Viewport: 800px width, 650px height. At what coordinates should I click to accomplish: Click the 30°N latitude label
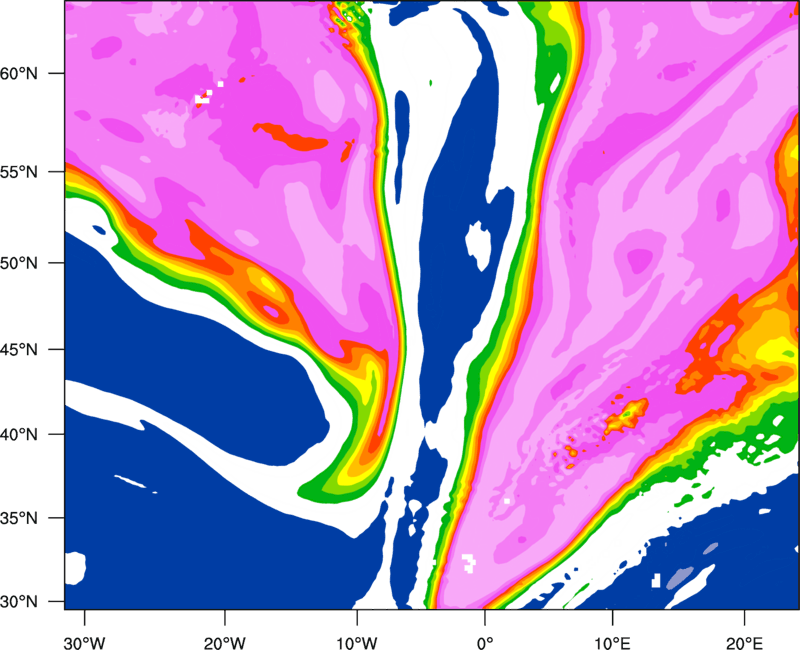tap(19, 602)
